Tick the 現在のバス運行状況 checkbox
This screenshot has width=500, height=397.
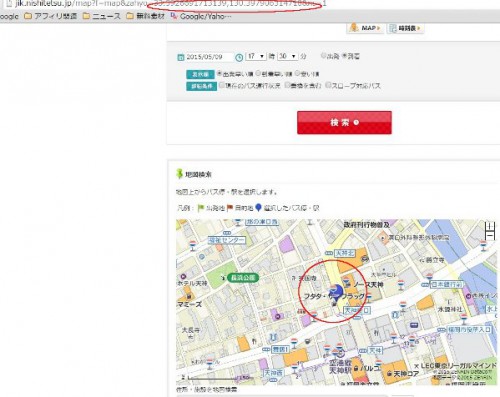(x=222, y=85)
